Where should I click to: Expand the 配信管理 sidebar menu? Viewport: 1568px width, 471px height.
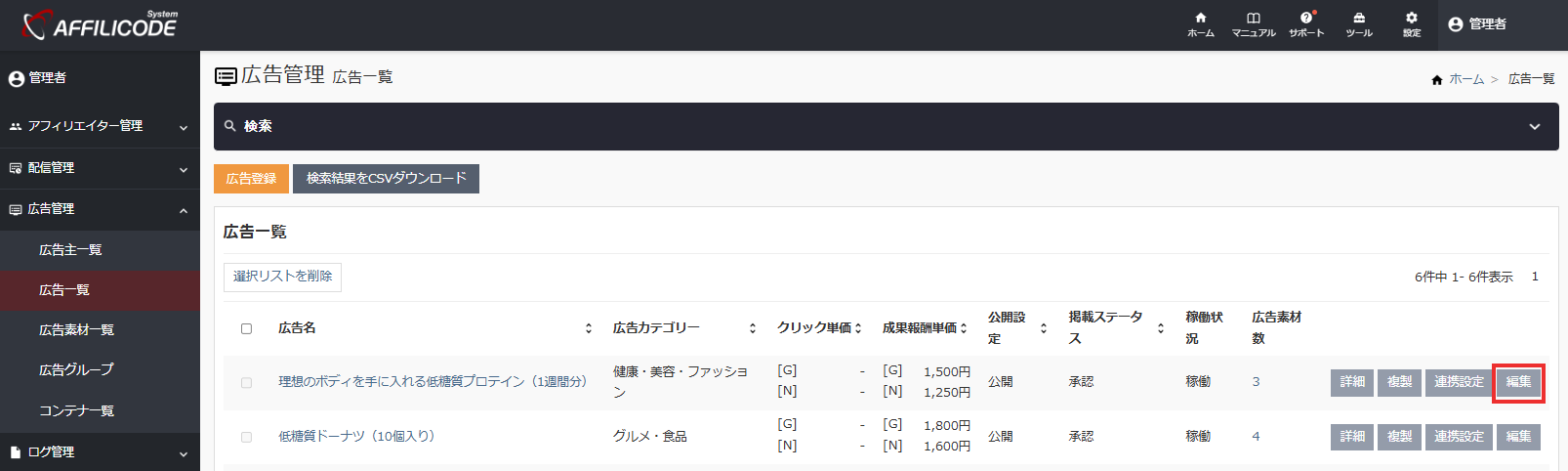click(100, 168)
